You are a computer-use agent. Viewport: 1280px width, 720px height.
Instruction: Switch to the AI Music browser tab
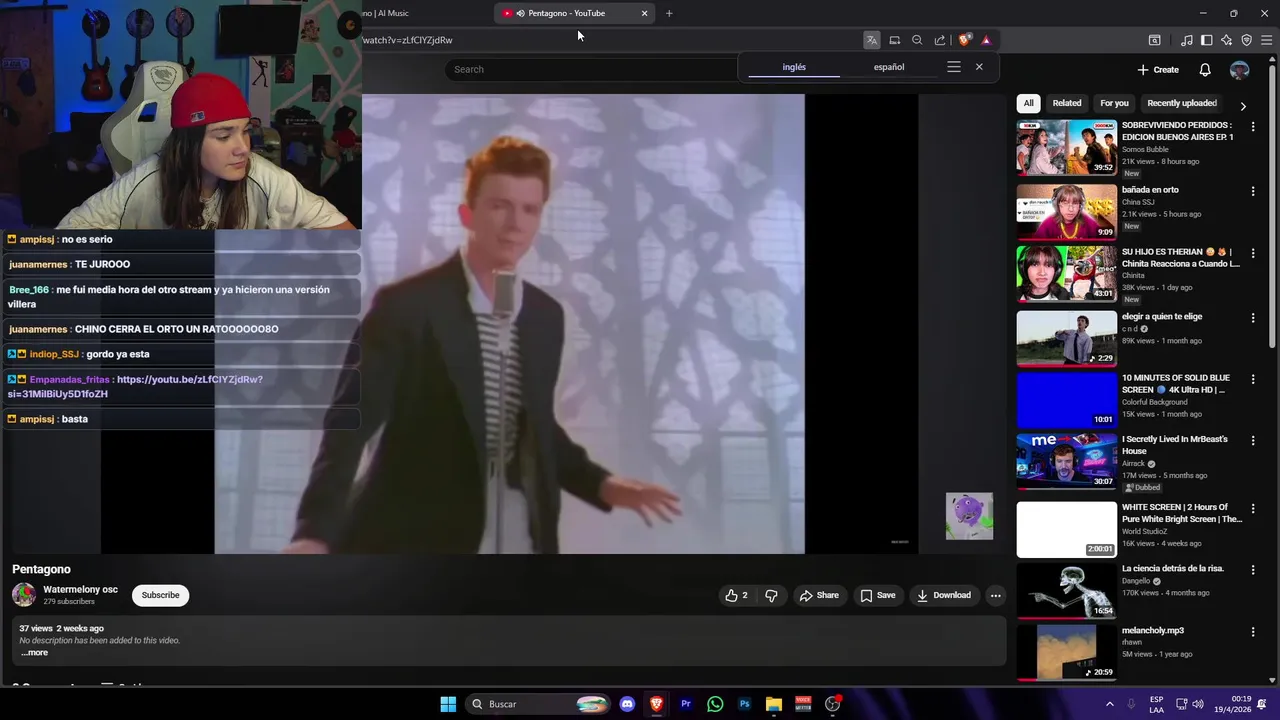pyautogui.click(x=385, y=13)
